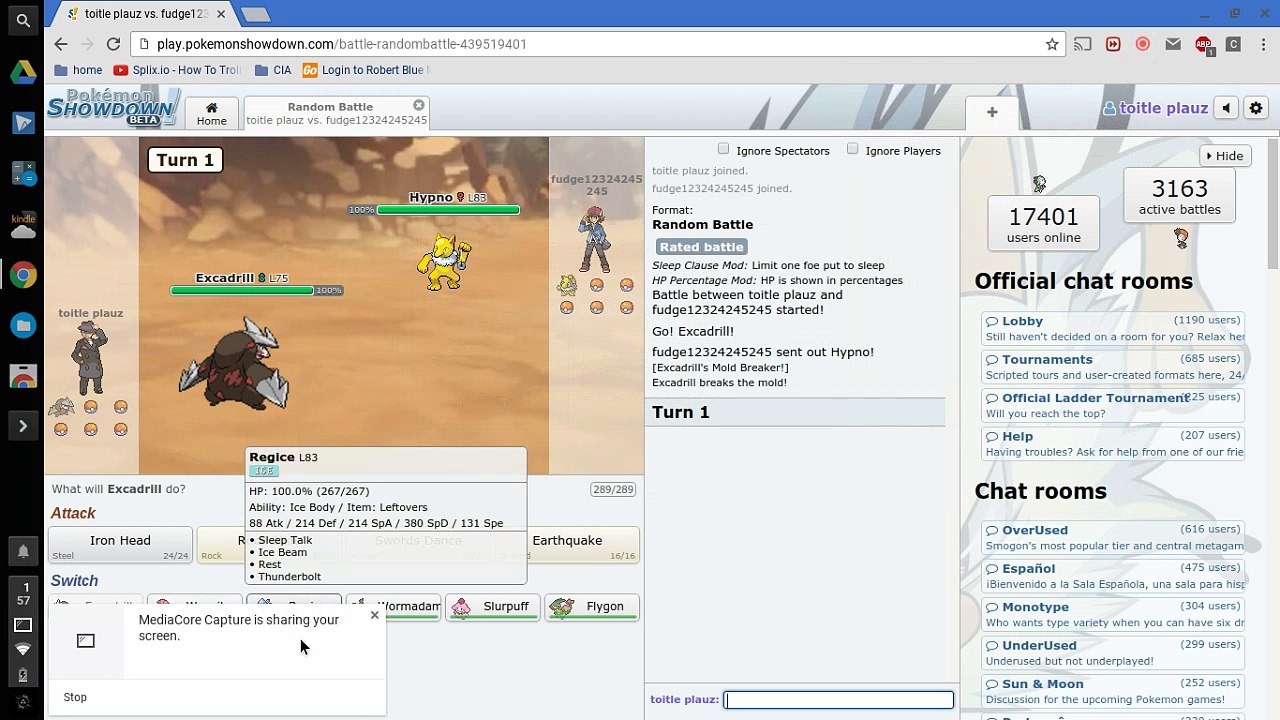1280x720 pixels.
Task: Join the Help chat room
Action: click(1112, 444)
